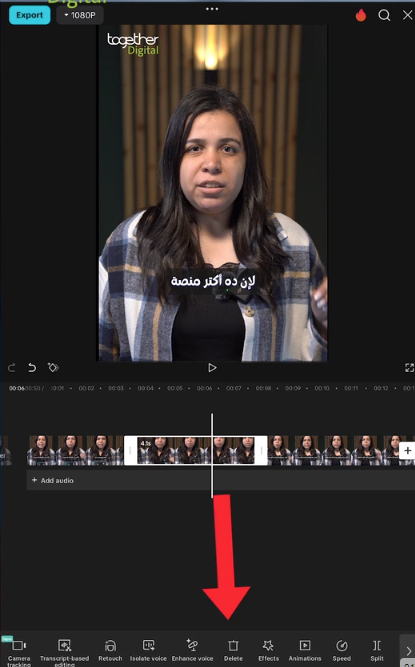Apply Isolate voice to clip
Image resolution: width=415 pixels, height=667 pixels.
click(148, 651)
